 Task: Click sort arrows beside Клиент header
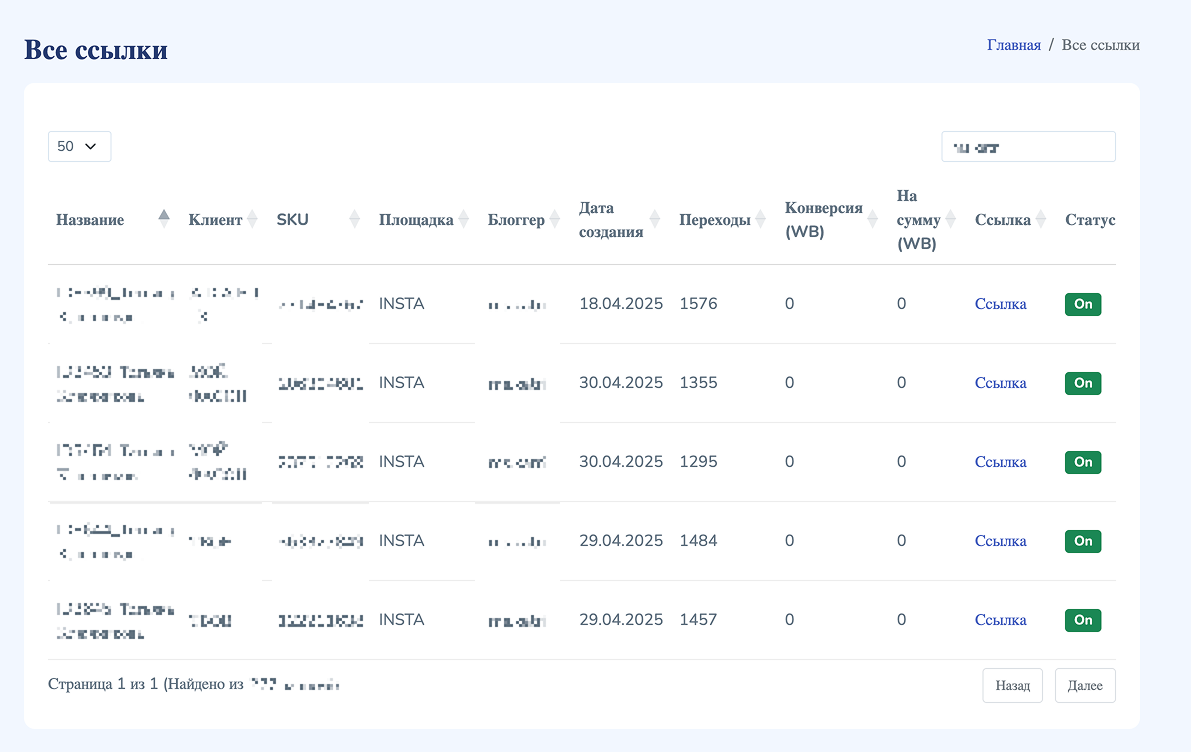(252, 220)
